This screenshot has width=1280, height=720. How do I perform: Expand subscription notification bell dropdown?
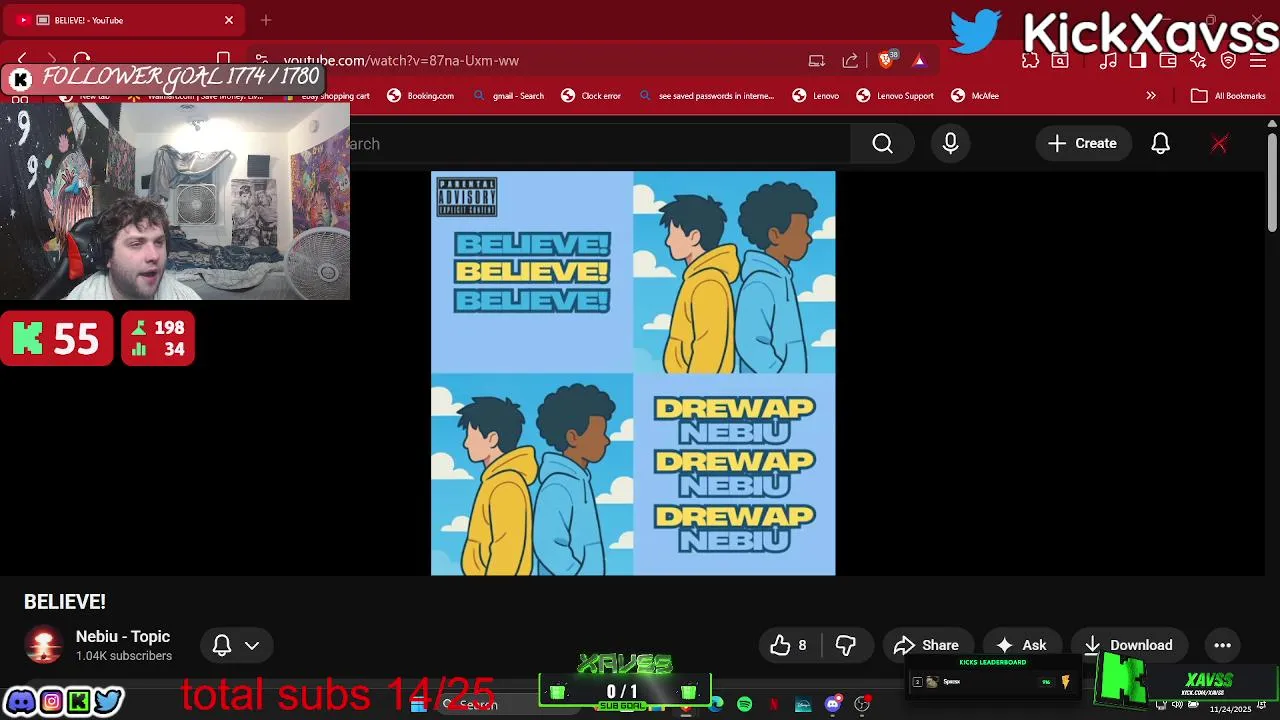pyautogui.click(x=236, y=645)
